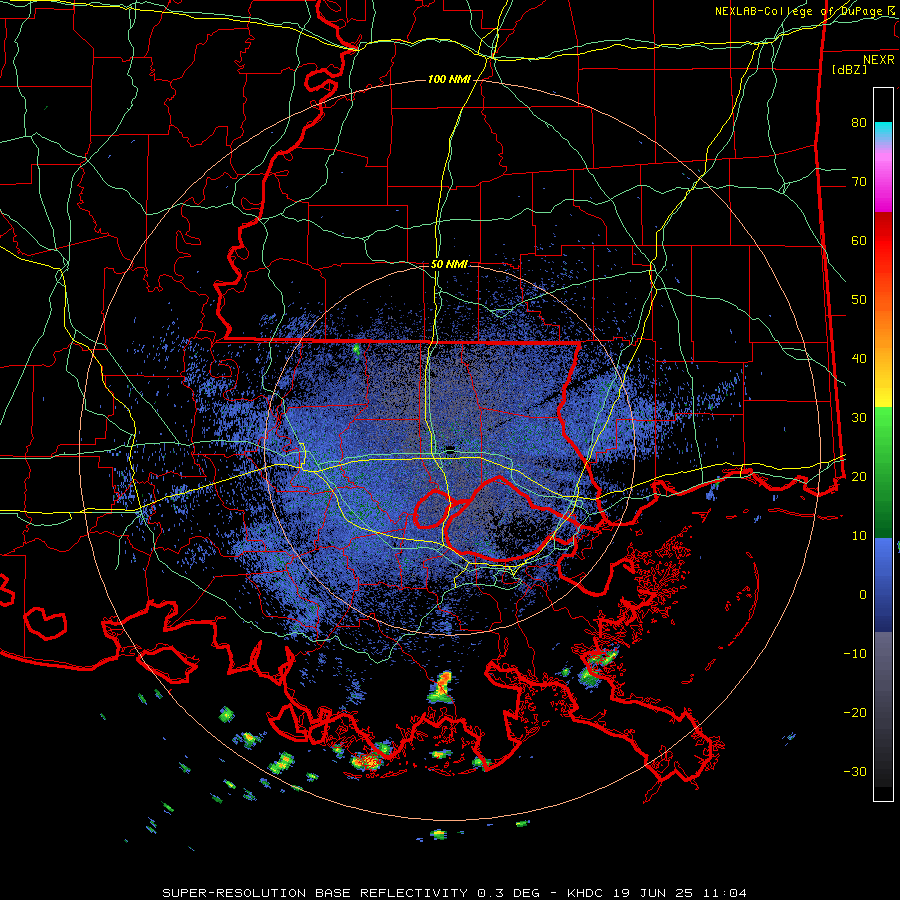This screenshot has width=900, height=900.
Task: Click the green band of the color bar
Action: [883, 472]
